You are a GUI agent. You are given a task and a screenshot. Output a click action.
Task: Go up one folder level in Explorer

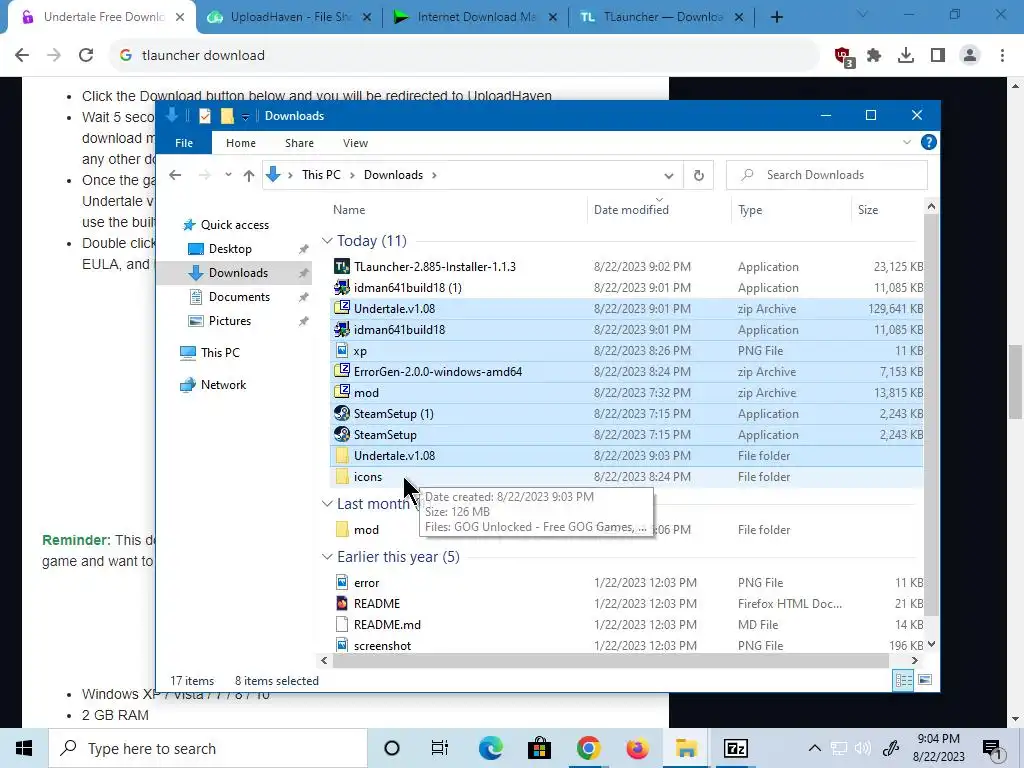click(249, 175)
